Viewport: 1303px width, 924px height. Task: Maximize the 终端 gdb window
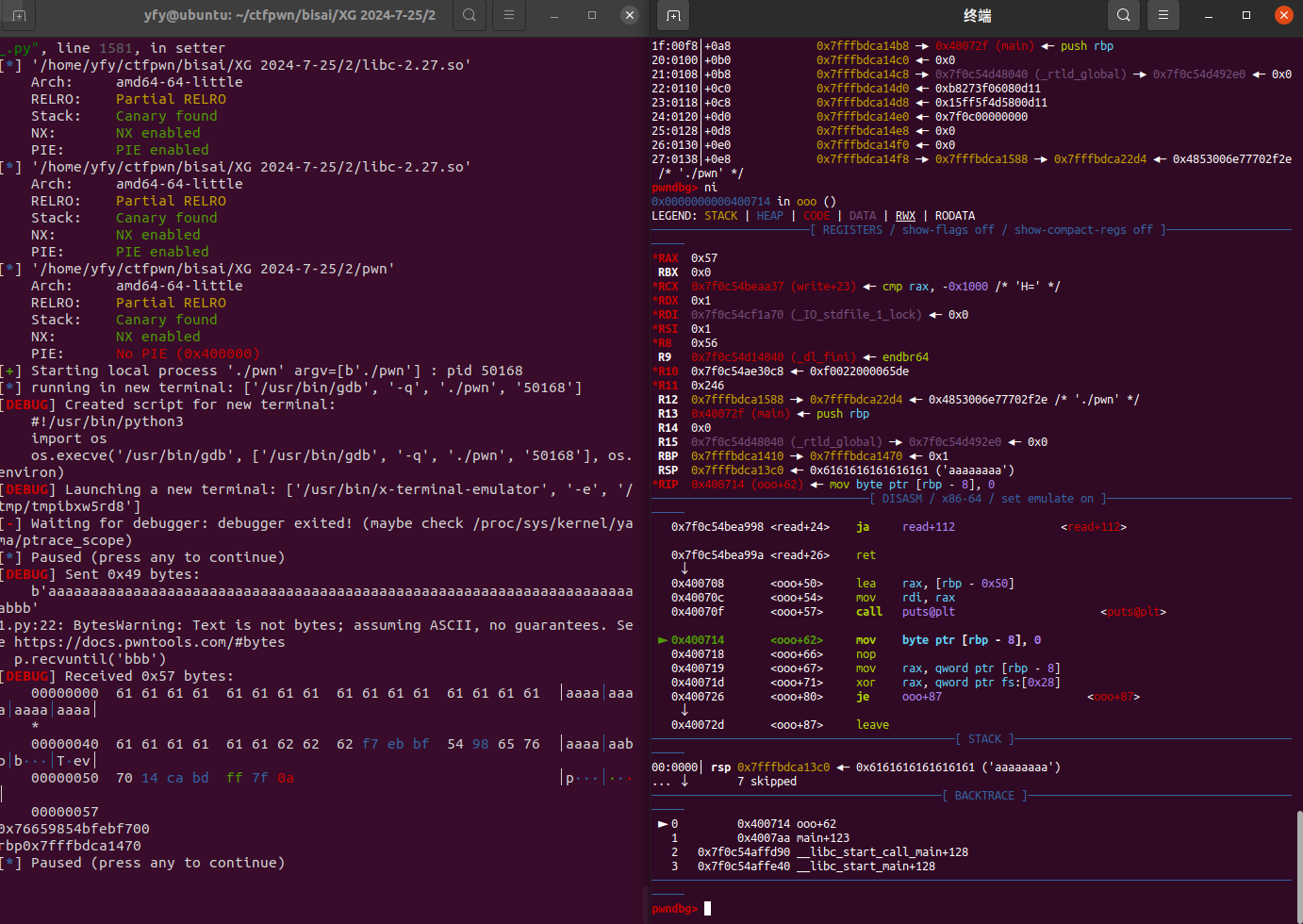tap(1246, 15)
